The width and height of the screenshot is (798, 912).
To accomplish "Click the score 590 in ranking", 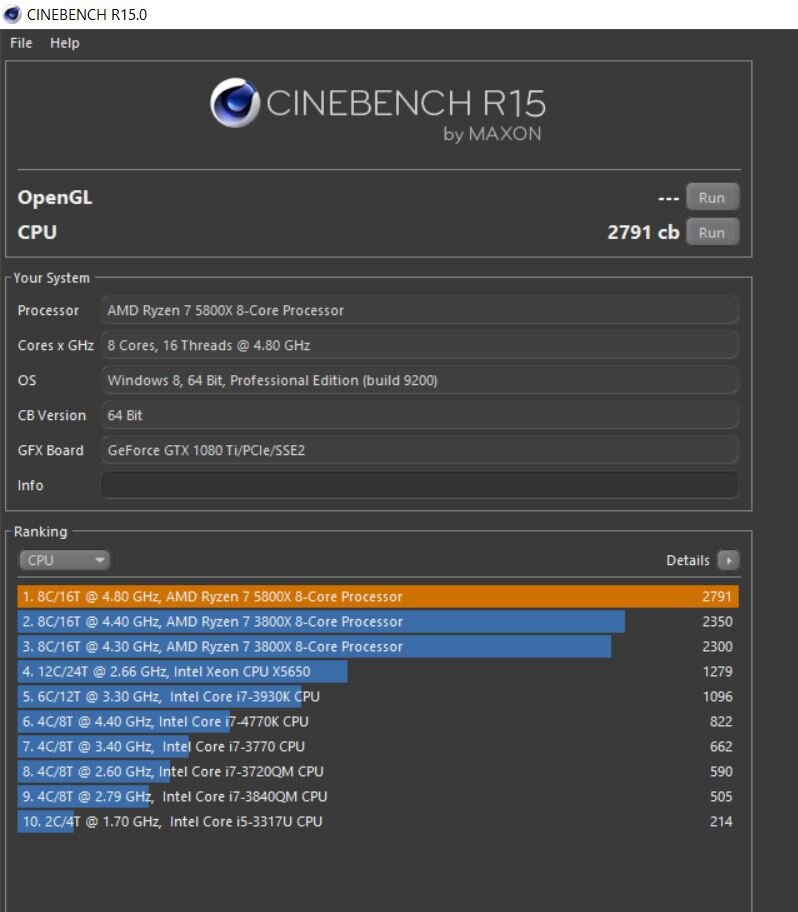I will (x=721, y=771).
